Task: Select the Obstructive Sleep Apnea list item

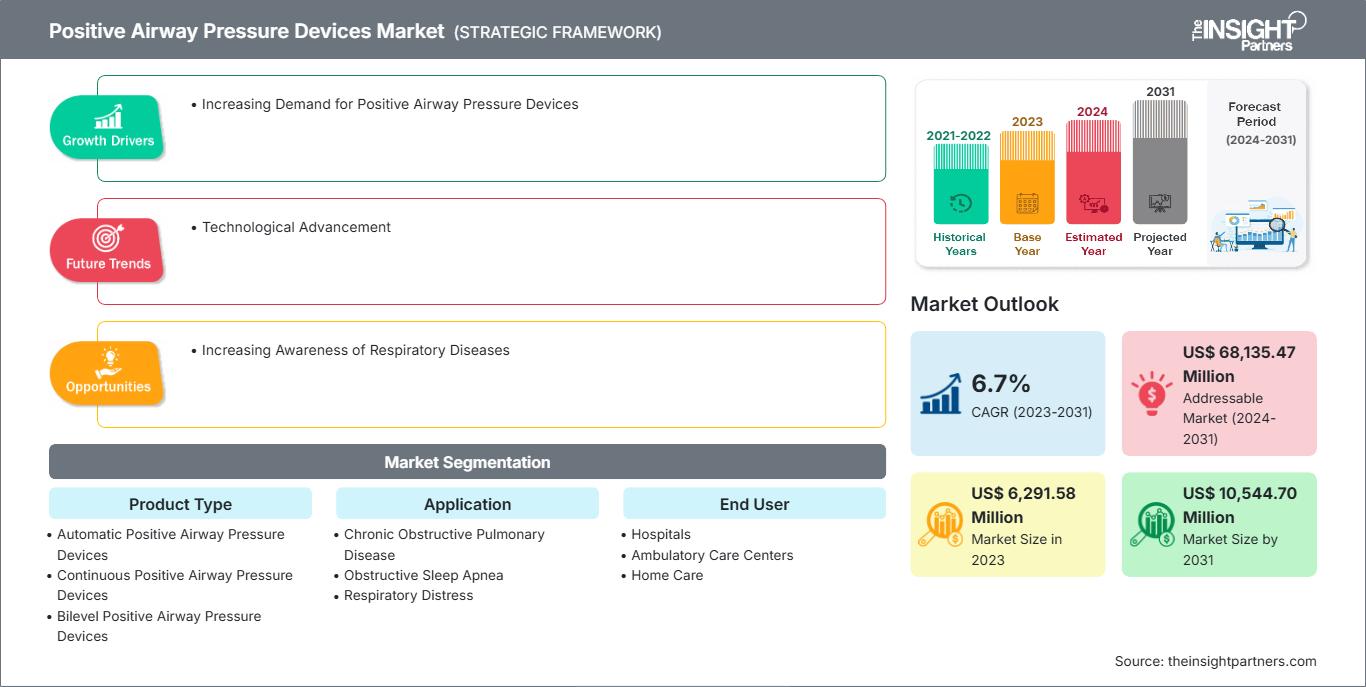Action: (424, 575)
